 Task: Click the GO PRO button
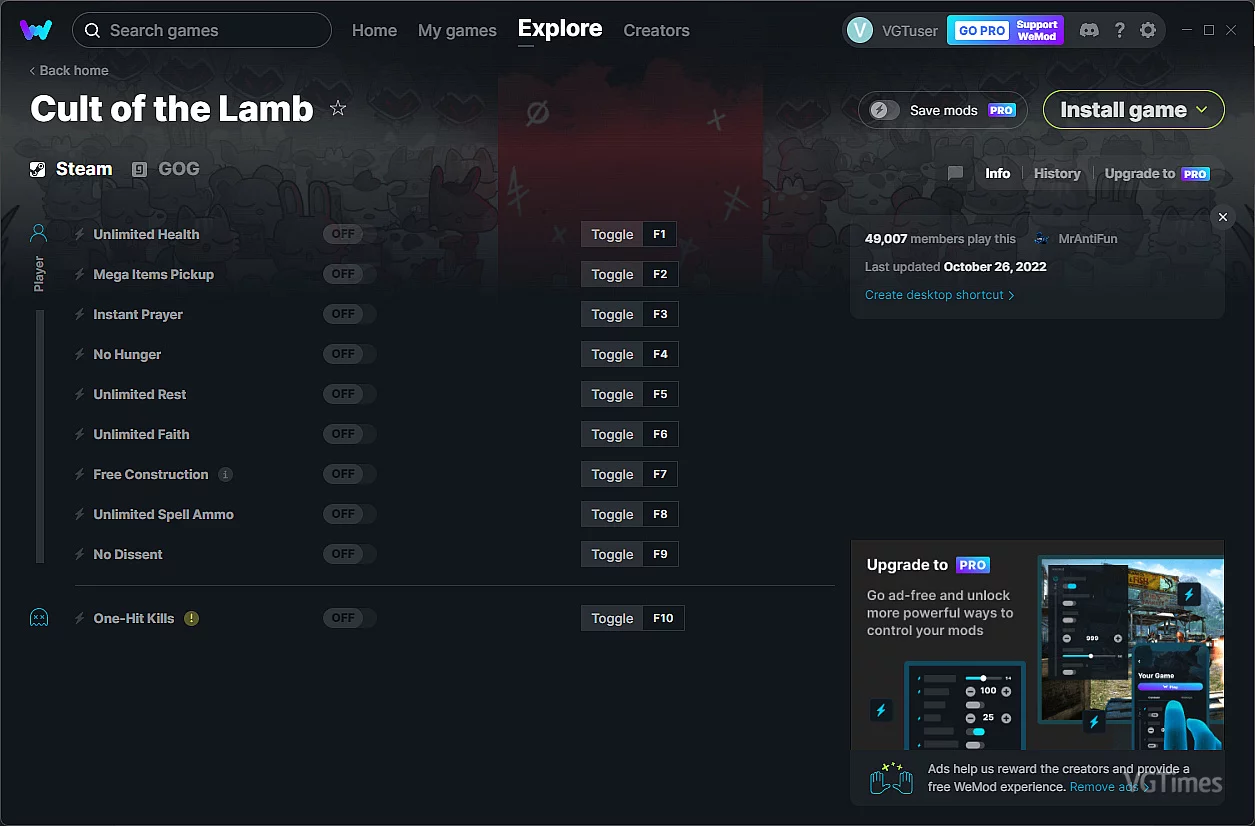click(982, 31)
